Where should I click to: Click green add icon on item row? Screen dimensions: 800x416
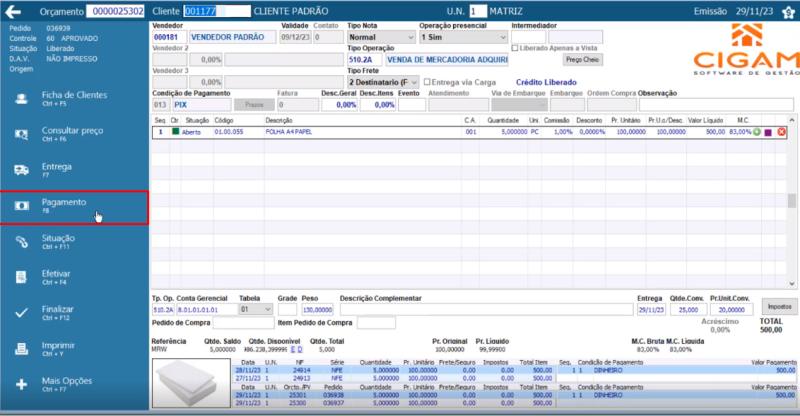point(757,132)
